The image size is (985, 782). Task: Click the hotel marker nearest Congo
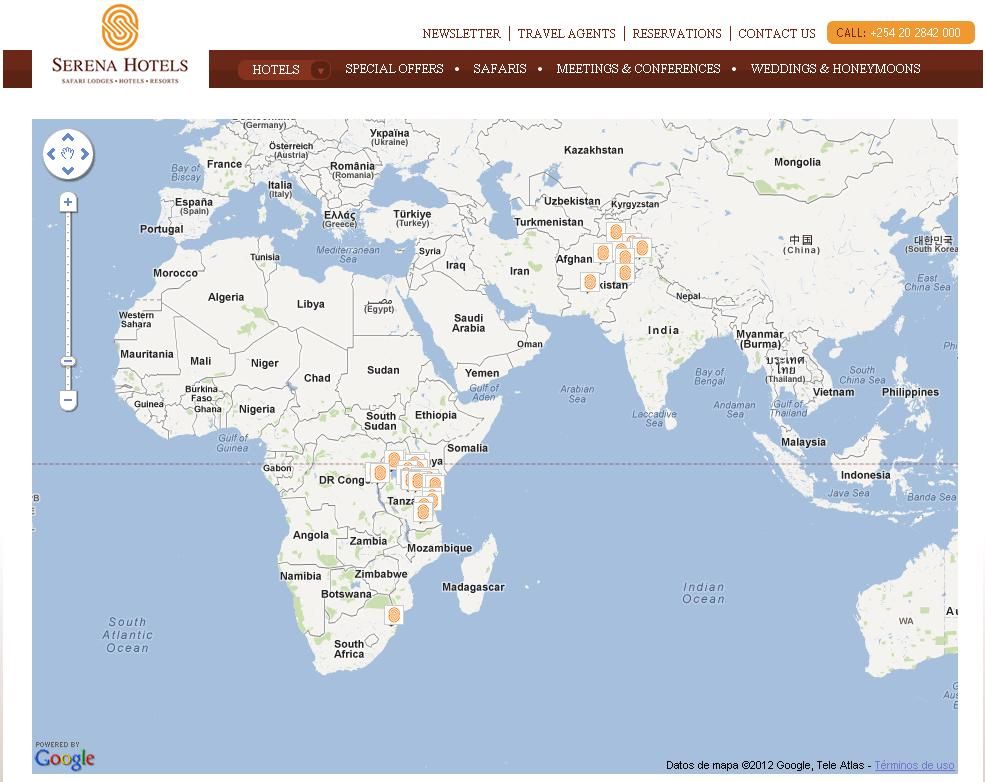coord(378,472)
